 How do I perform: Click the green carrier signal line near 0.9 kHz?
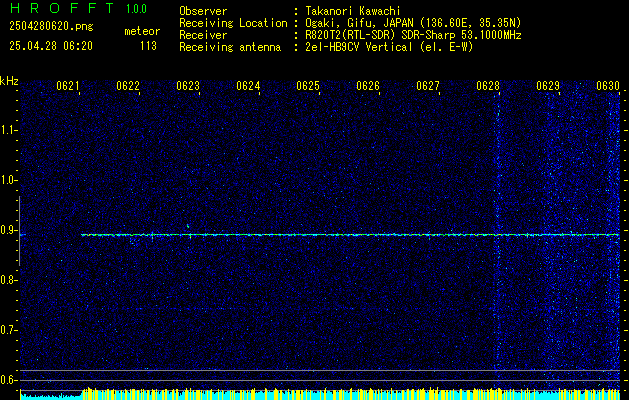(x=350, y=235)
